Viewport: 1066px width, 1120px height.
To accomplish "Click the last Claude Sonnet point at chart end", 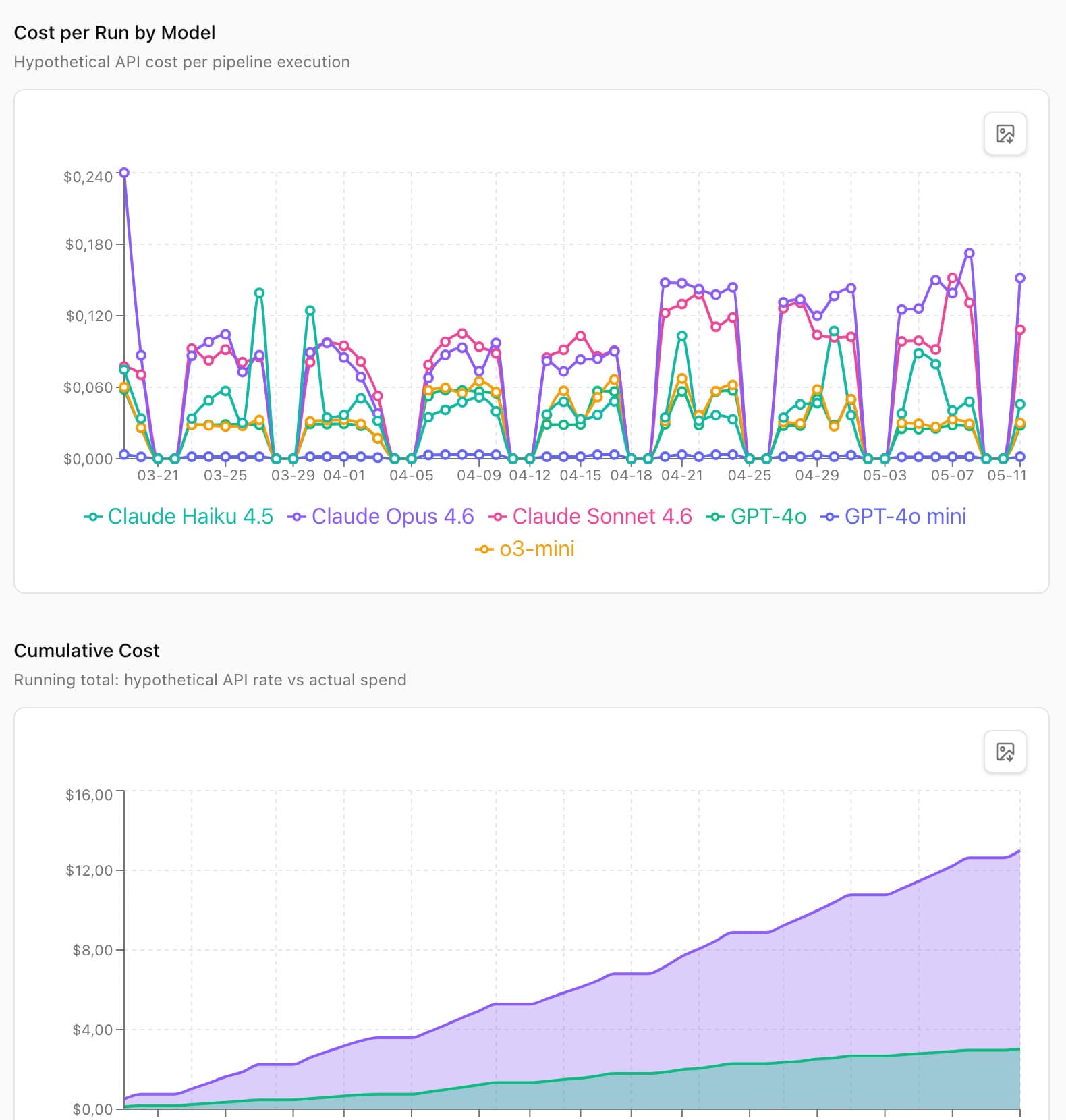I will tap(1020, 329).
